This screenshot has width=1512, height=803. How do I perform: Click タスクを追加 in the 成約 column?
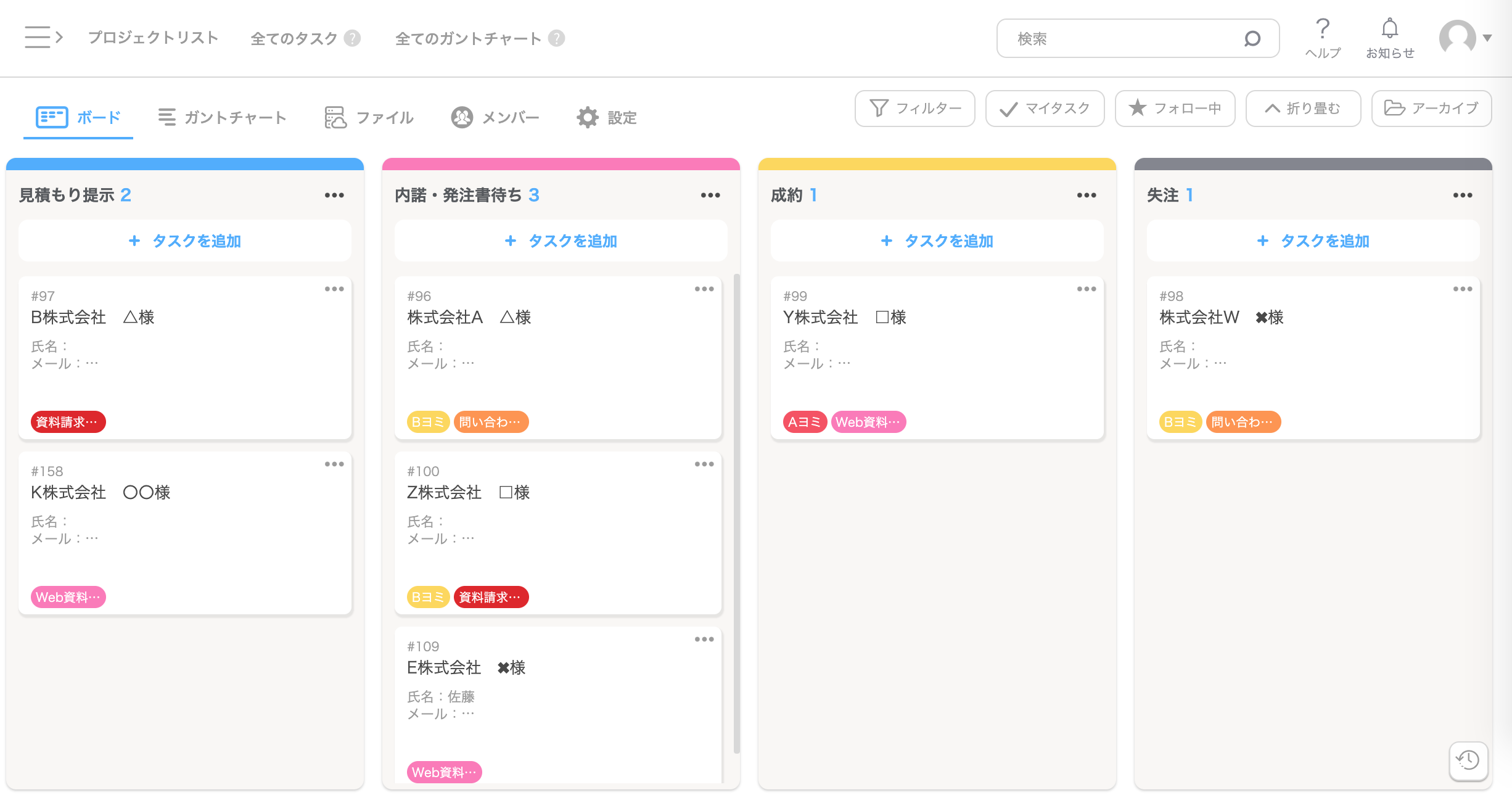pyautogui.click(x=937, y=241)
